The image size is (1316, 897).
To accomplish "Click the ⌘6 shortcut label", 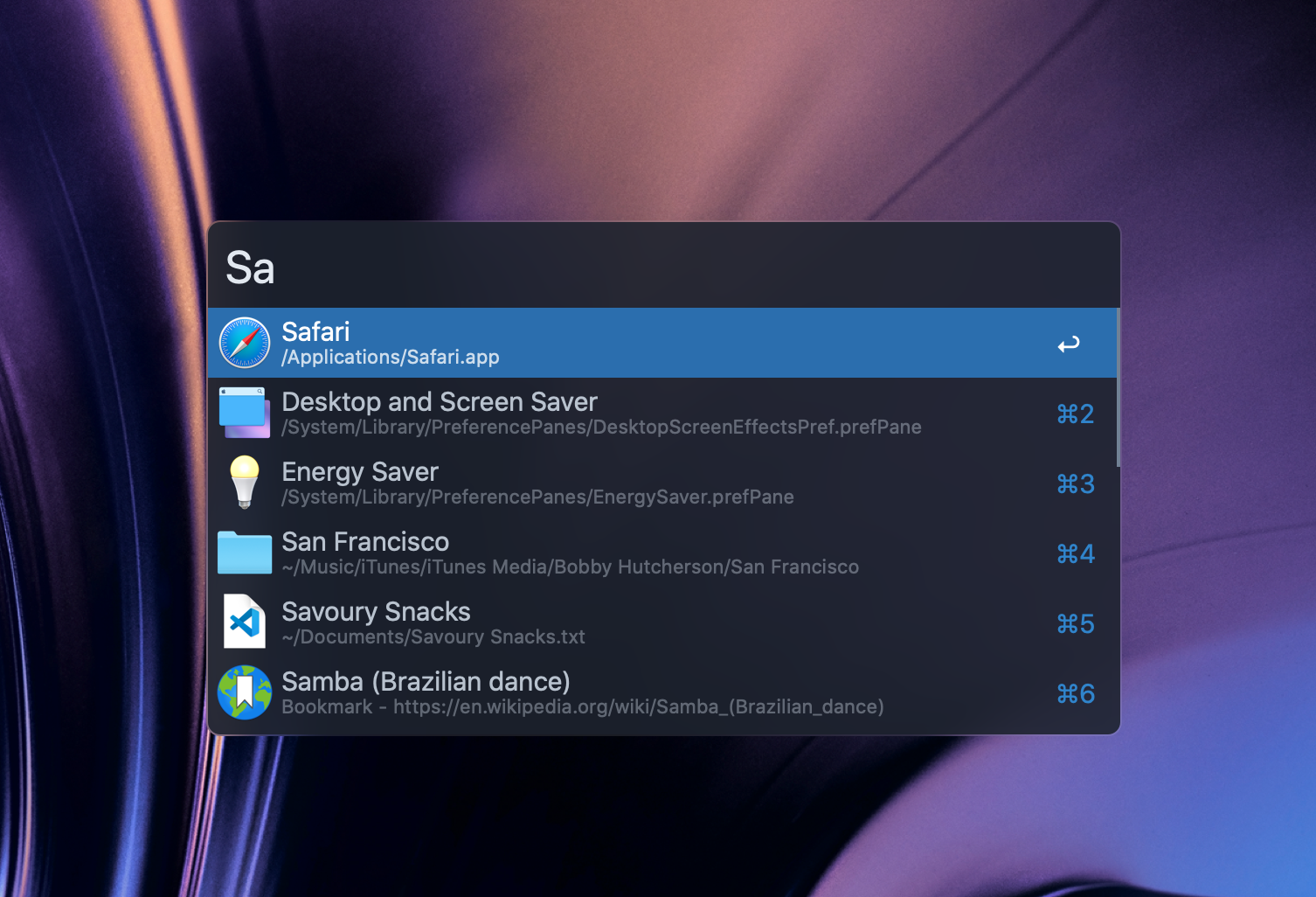I will [1076, 693].
